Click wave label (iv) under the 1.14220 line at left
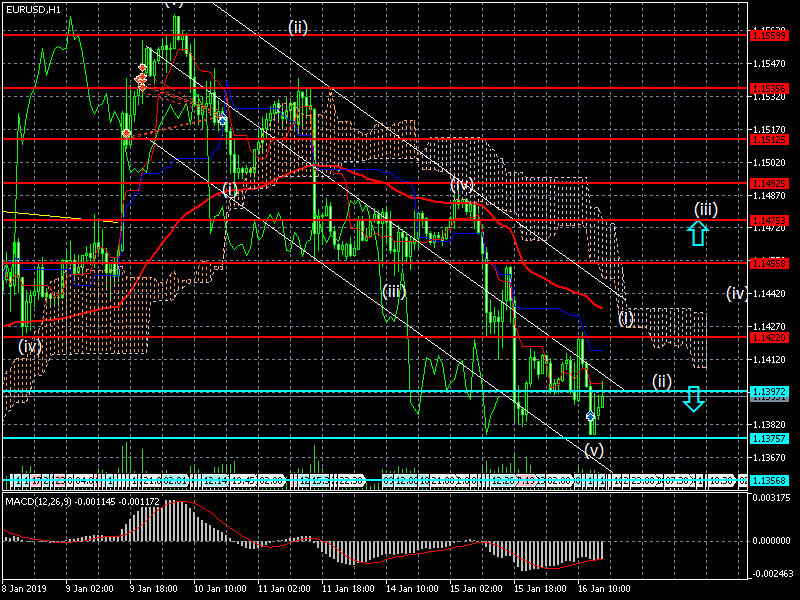This screenshot has width=800, height=600. click(30, 347)
